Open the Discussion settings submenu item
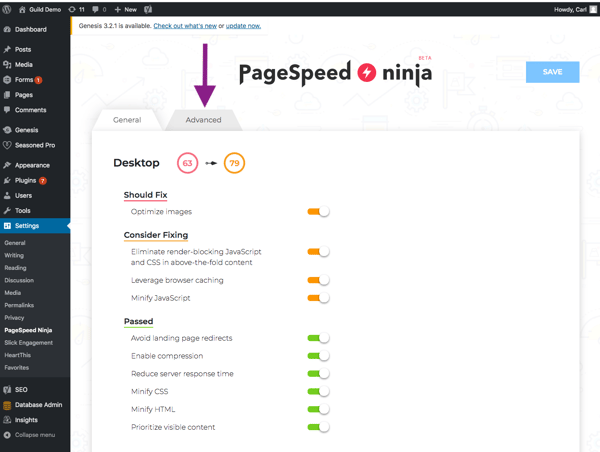This screenshot has width=600, height=452. click(x=19, y=280)
